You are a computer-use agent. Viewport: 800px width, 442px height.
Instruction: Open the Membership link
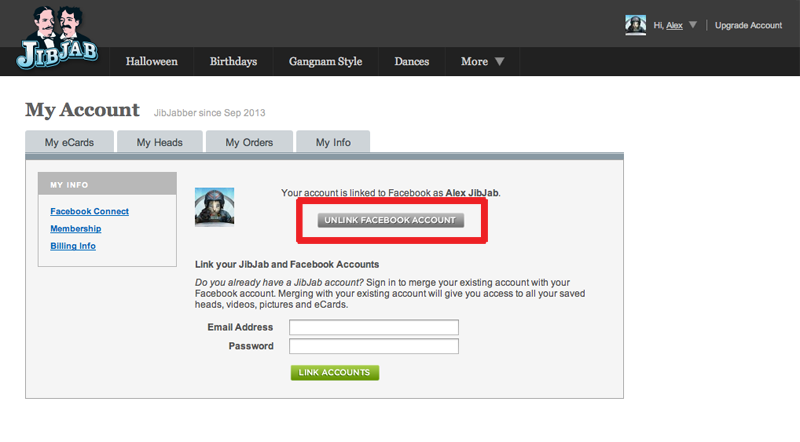76,229
